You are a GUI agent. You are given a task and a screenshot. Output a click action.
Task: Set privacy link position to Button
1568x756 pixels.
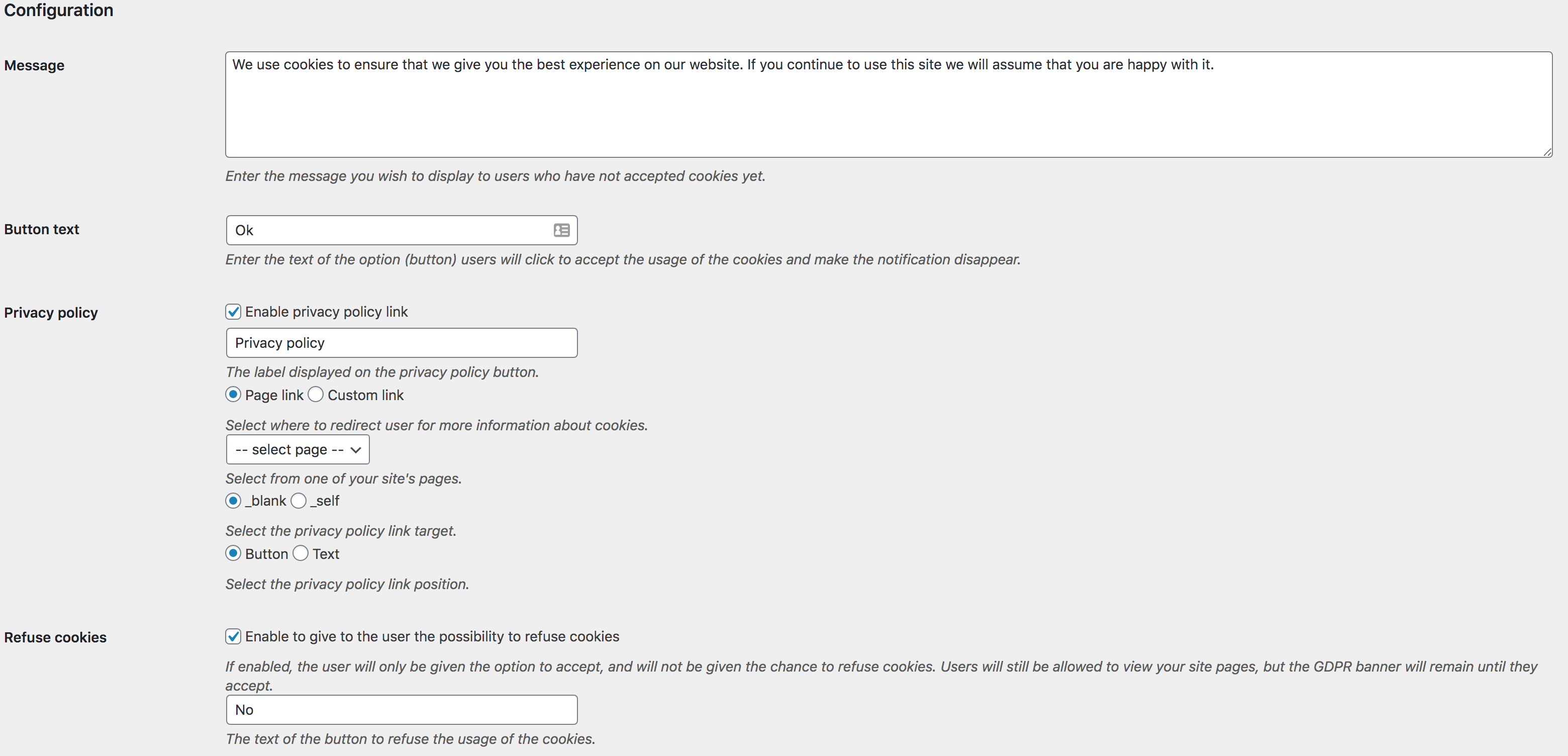click(x=233, y=553)
